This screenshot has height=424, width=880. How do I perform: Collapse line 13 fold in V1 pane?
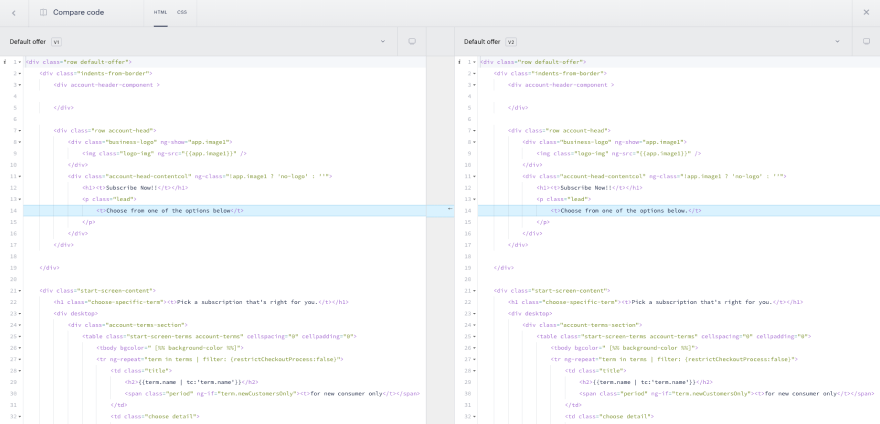coord(20,199)
